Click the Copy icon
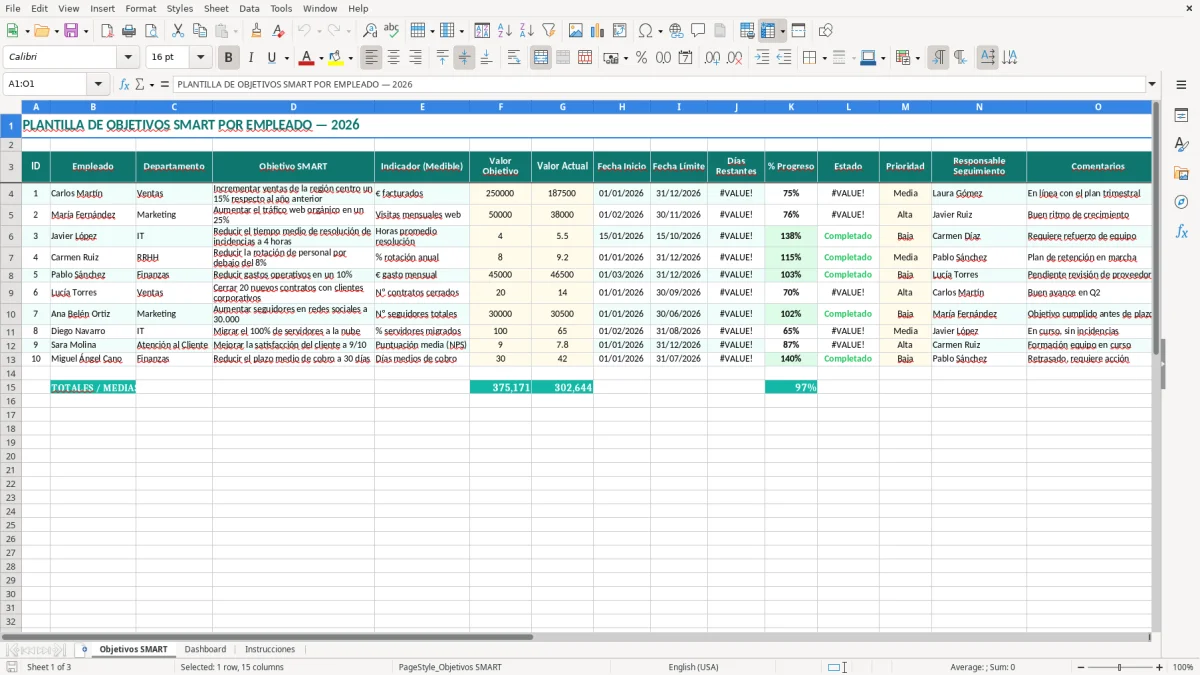 (x=200, y=31)
